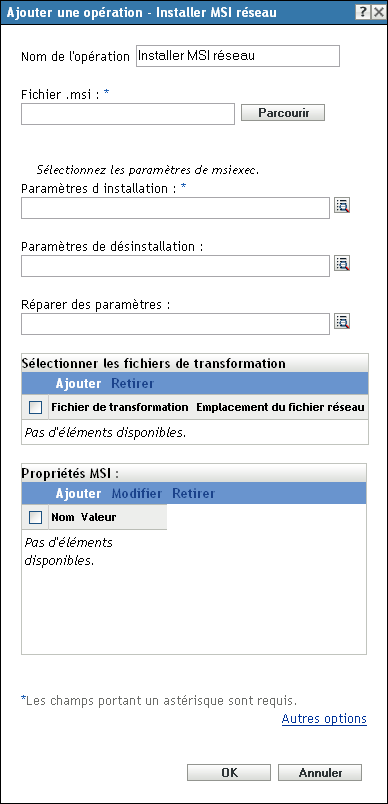Focus the Paramètres de désinstallation field
388x804 pixels.
point(175,266)
